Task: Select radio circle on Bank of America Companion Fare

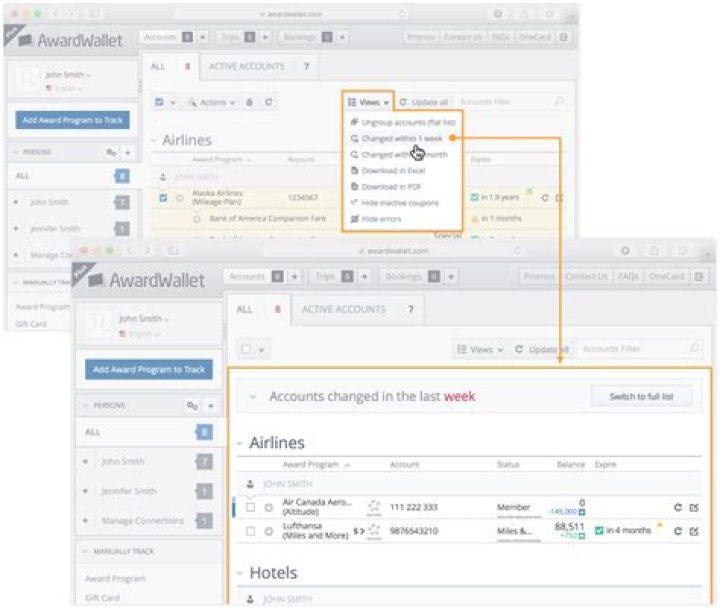Action: 197,219
